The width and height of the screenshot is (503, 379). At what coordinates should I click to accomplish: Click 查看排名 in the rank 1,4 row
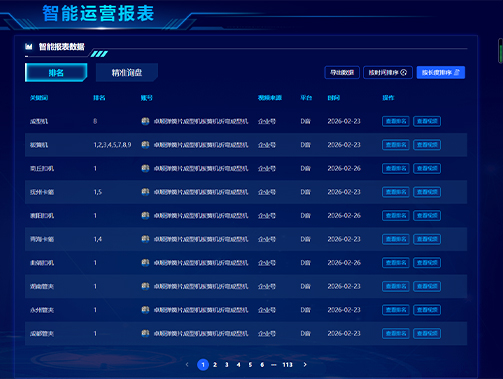point(396,239)
